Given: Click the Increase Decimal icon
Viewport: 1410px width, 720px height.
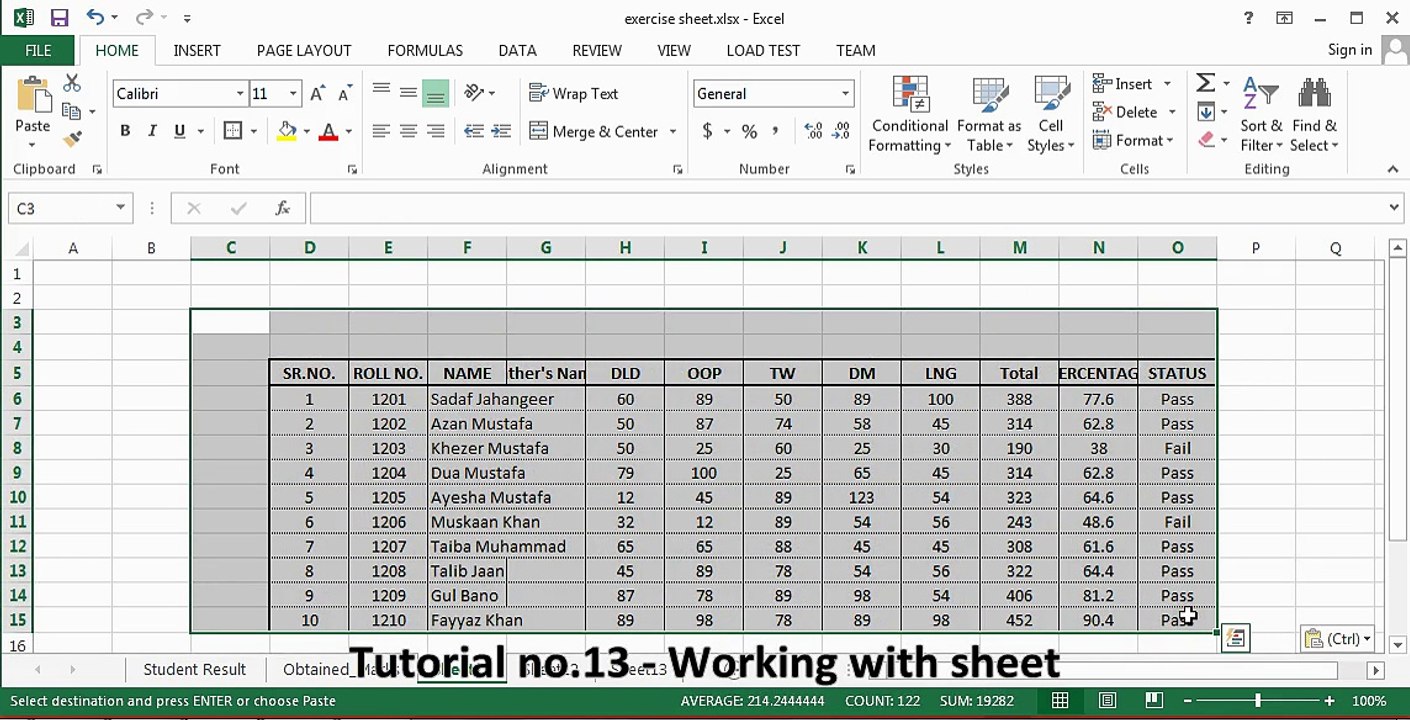Looking at the screenshot, I should pyautogui.click(x=814, y=131).
